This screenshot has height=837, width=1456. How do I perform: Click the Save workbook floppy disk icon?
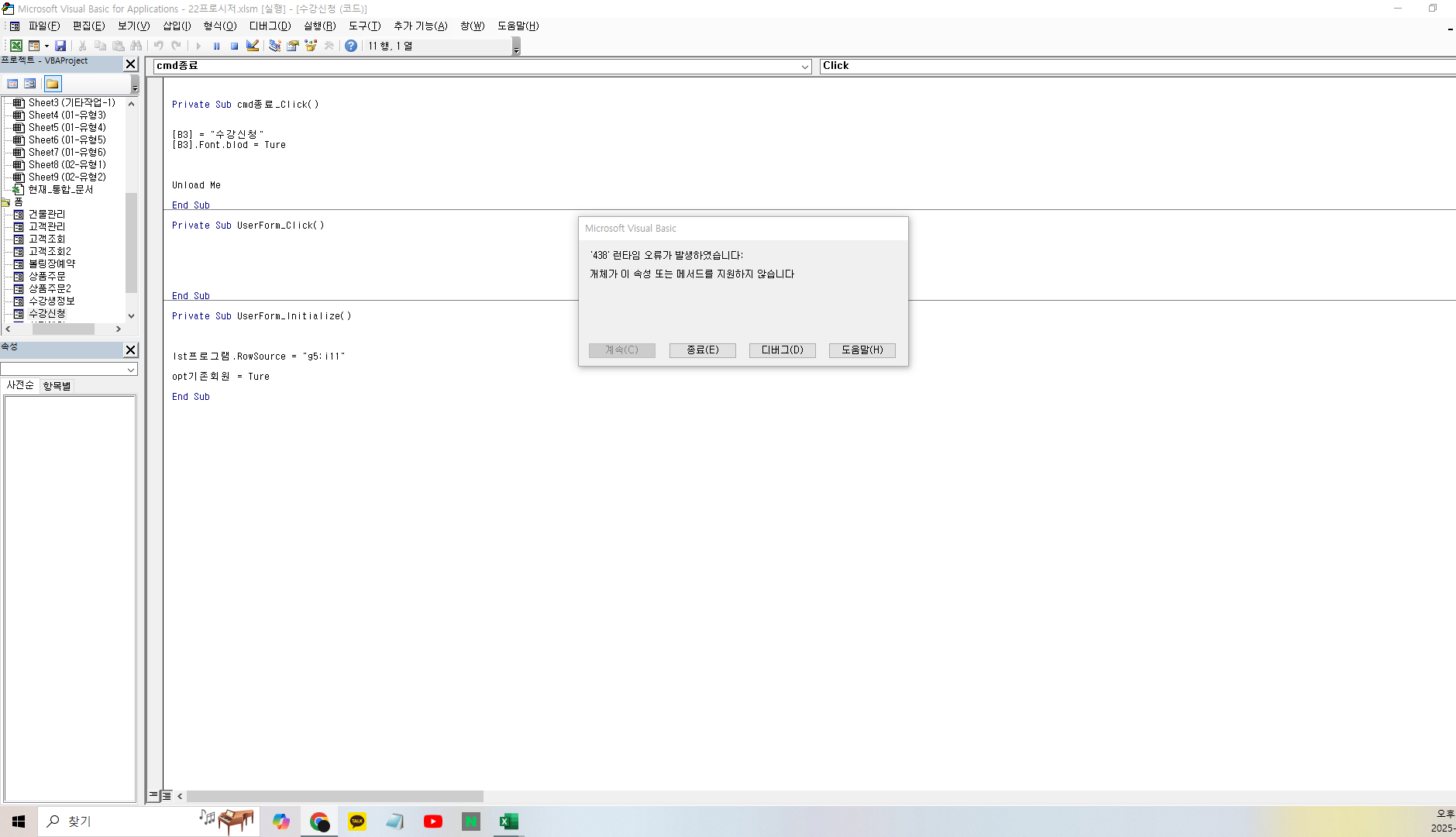[60, 46]
